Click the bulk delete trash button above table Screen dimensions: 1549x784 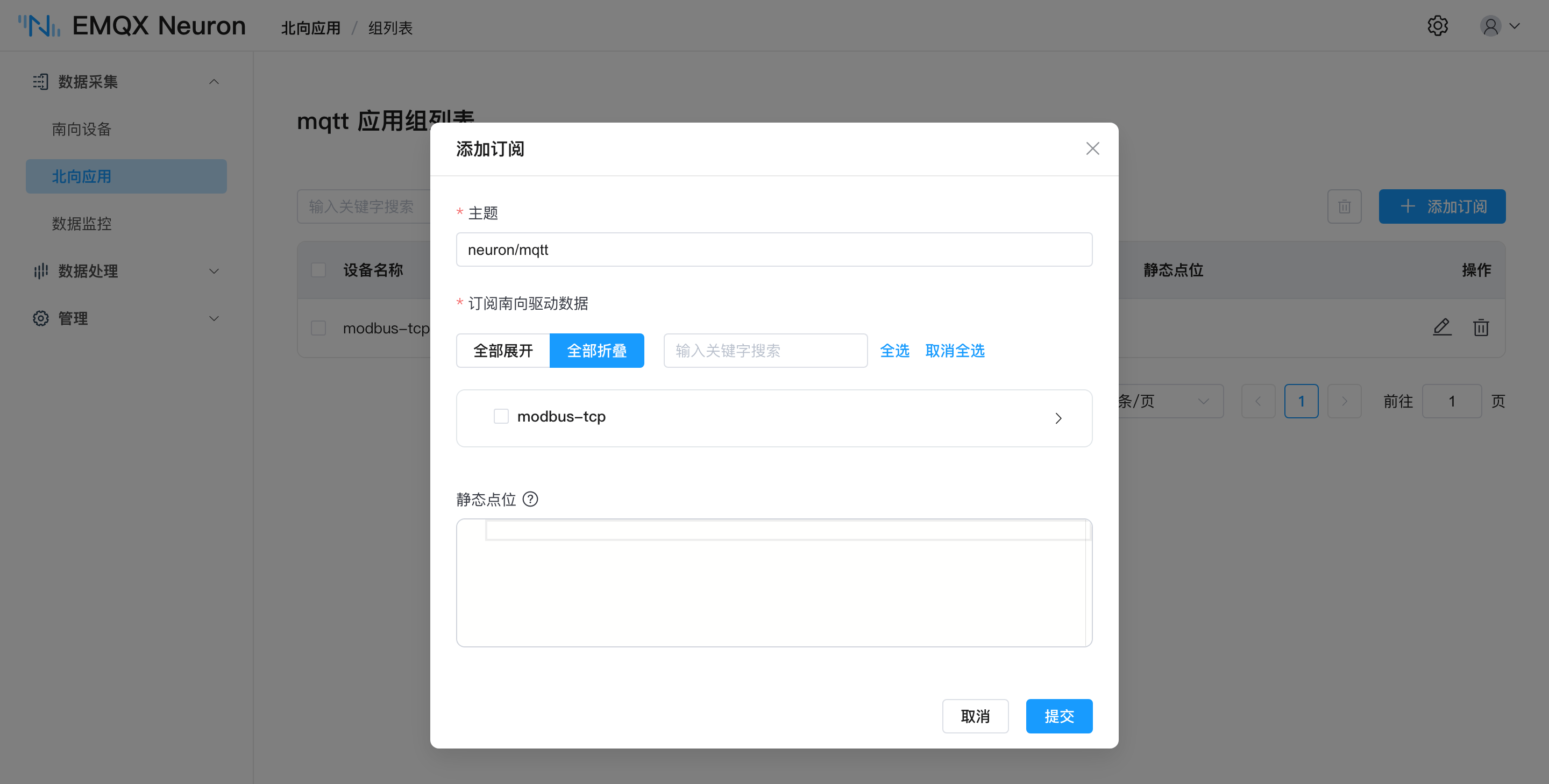[x=1344, y=207]
